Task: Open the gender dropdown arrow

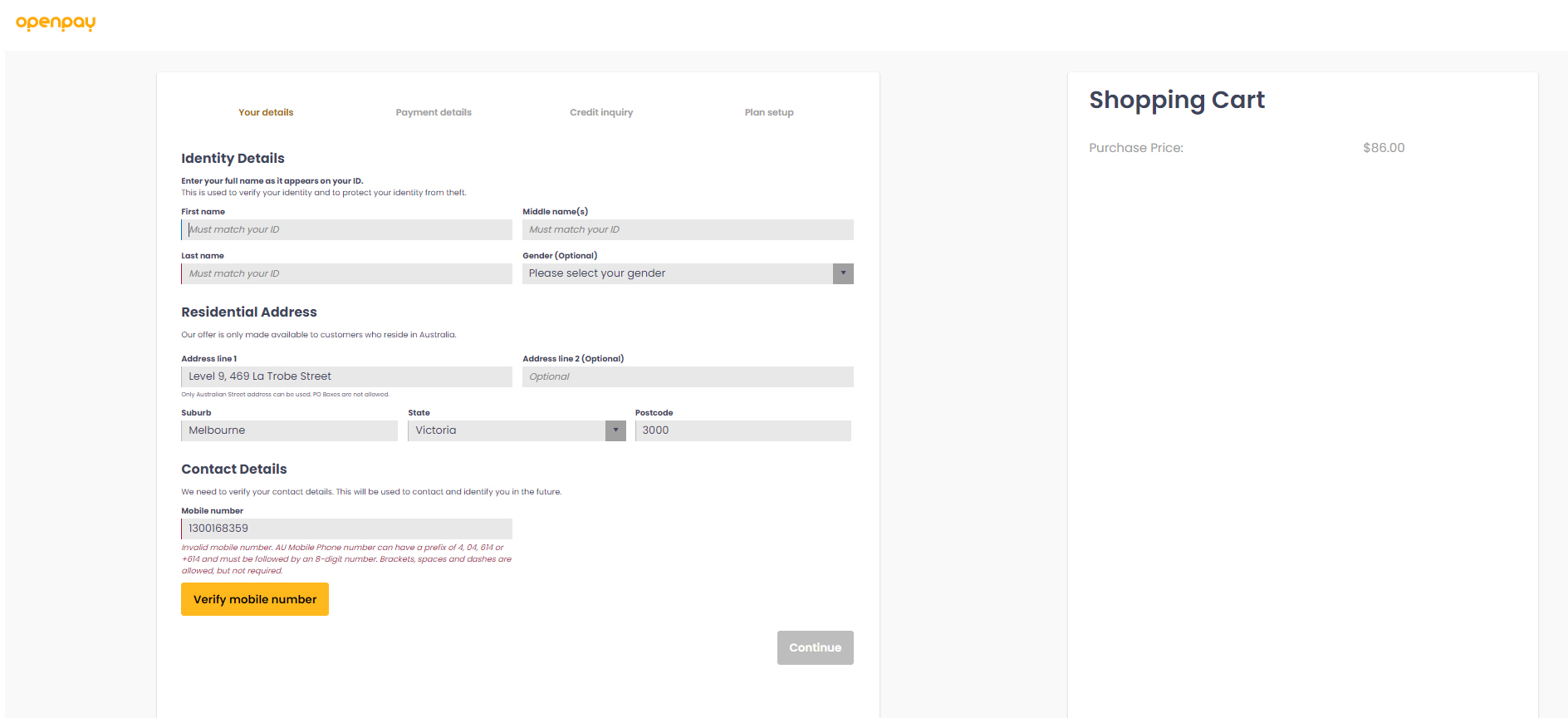Action: (x=843, y=273)
